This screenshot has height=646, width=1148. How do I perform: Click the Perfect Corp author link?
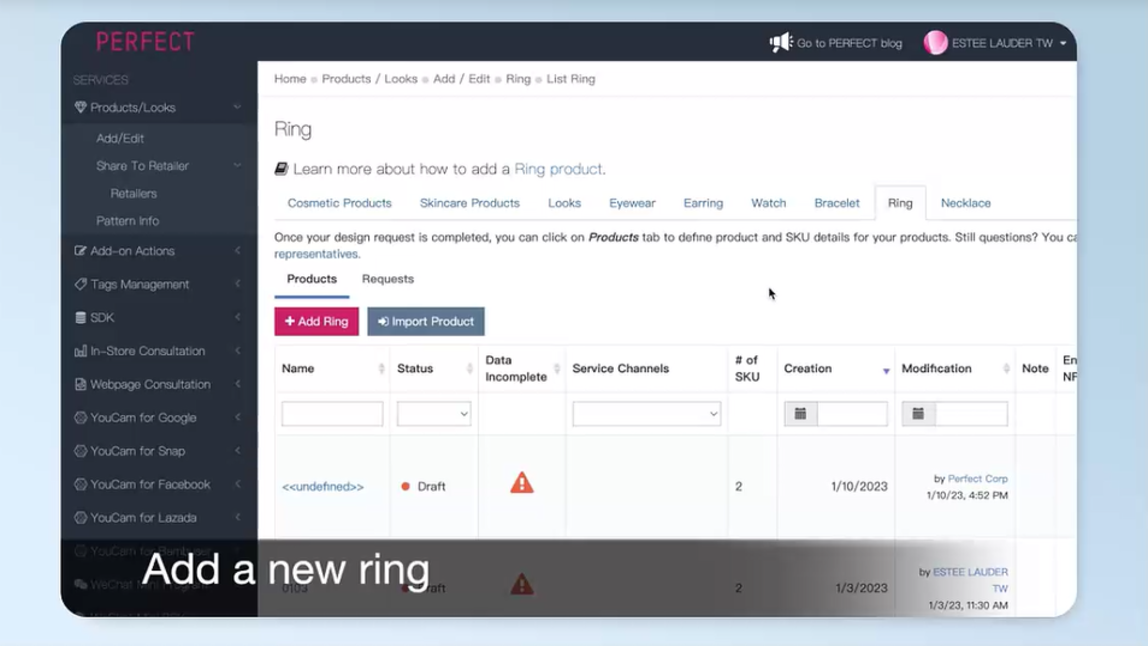977,478
